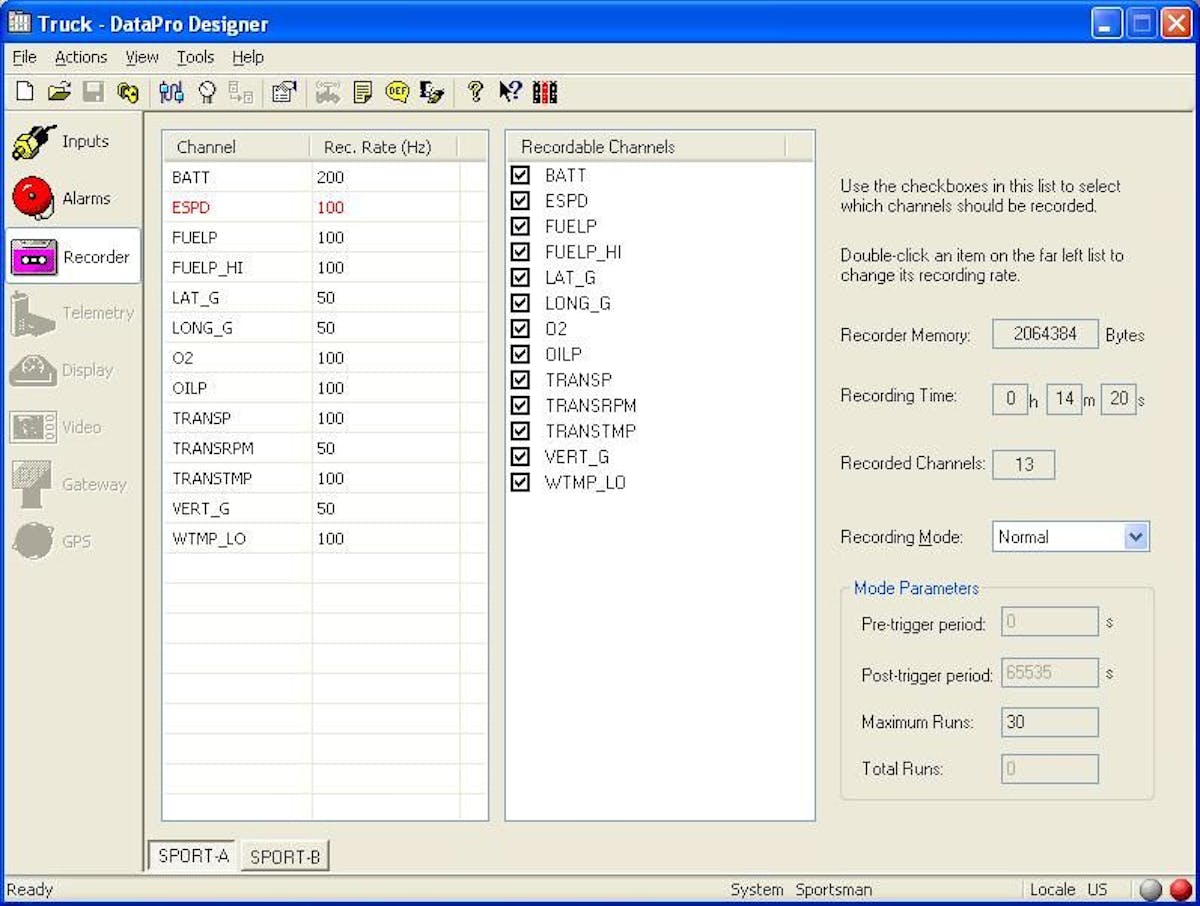Screen dimensions: 1200x906
Task: Click the Rec. Rate (Hz) column header
Action: 378,147
